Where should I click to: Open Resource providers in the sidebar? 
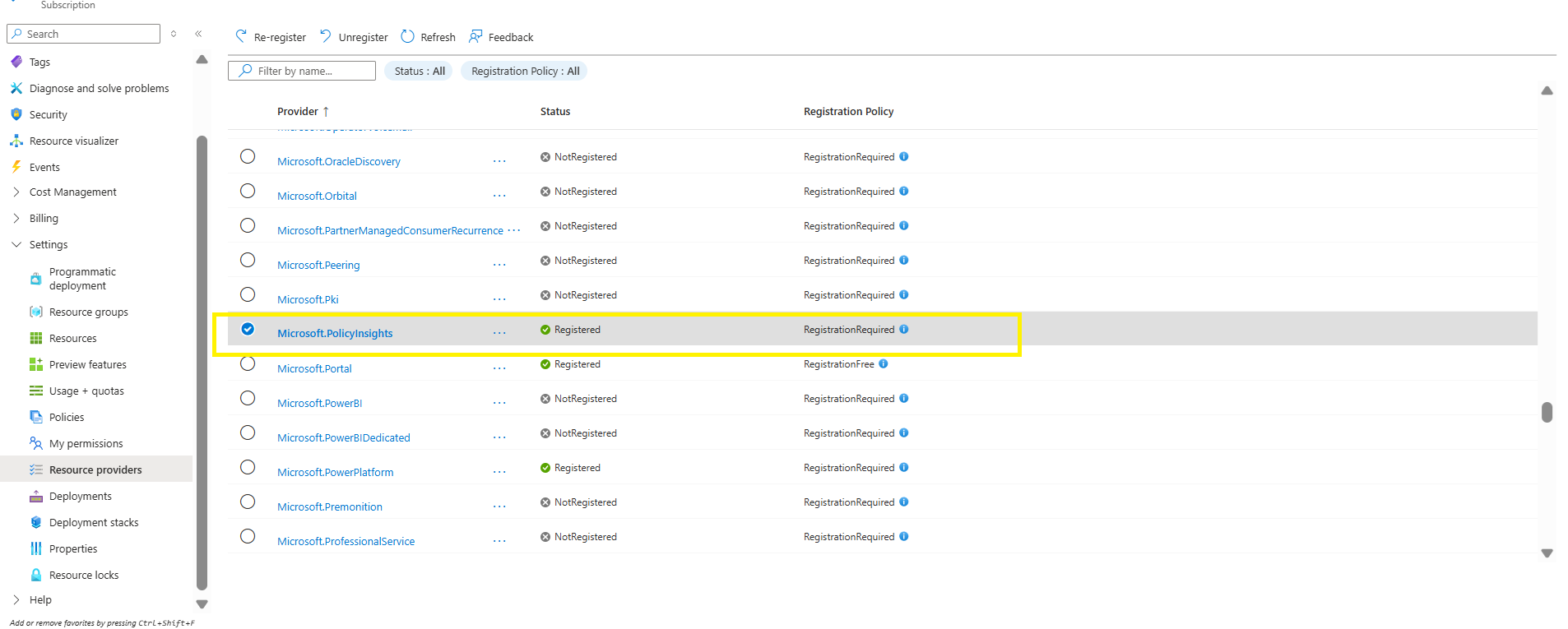pos(97,469)
